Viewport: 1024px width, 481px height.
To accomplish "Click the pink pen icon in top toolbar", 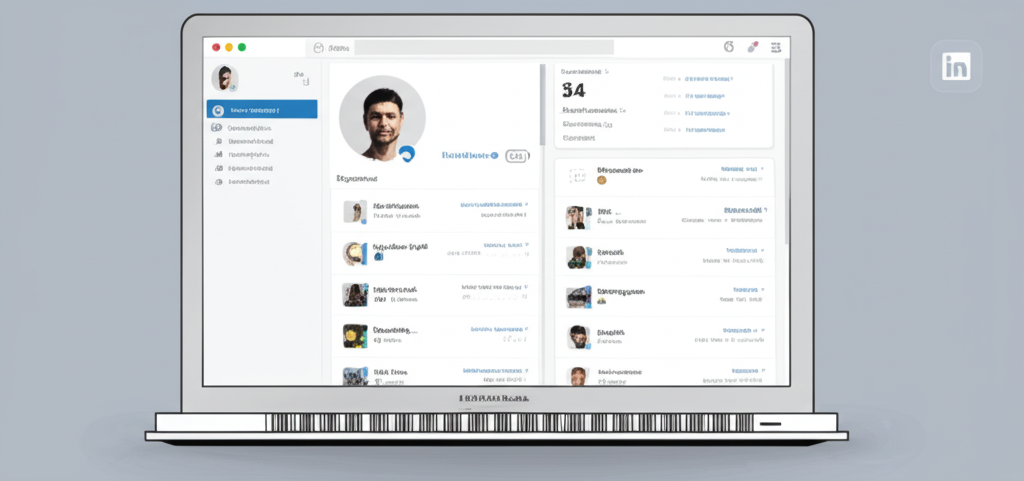I will 752,47.
